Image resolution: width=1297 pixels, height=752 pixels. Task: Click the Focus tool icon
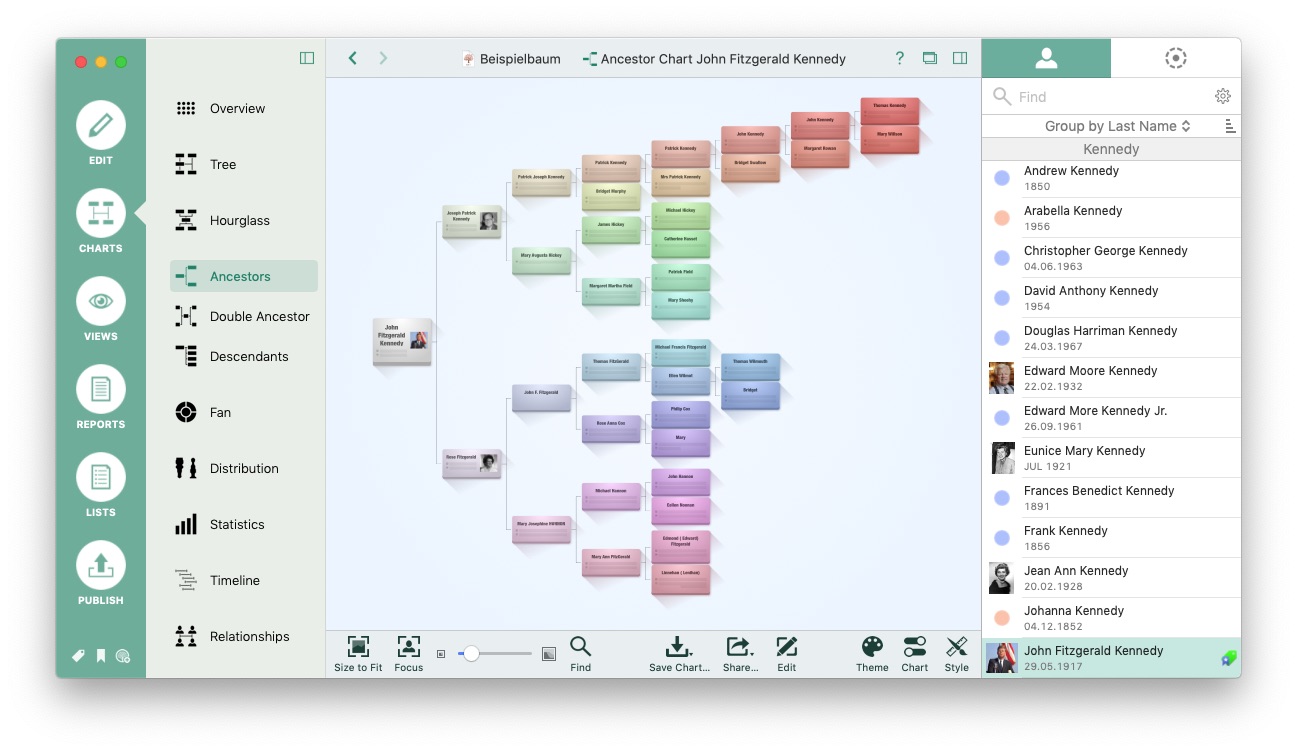coord(408,647)
